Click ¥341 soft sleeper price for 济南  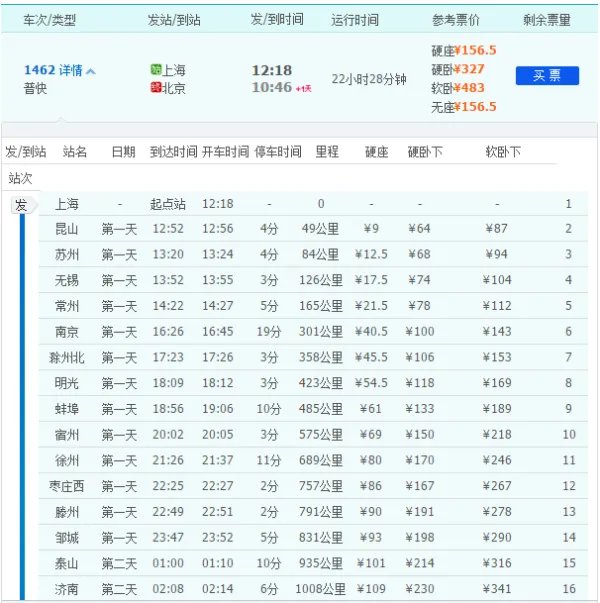[x=497, y=590]
